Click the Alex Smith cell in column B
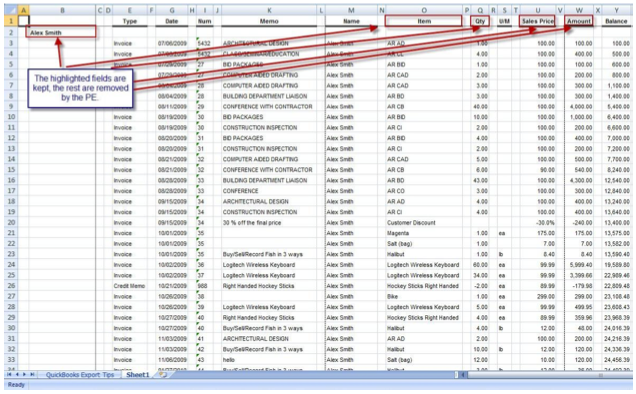636x394 pixels. [62, 32]
